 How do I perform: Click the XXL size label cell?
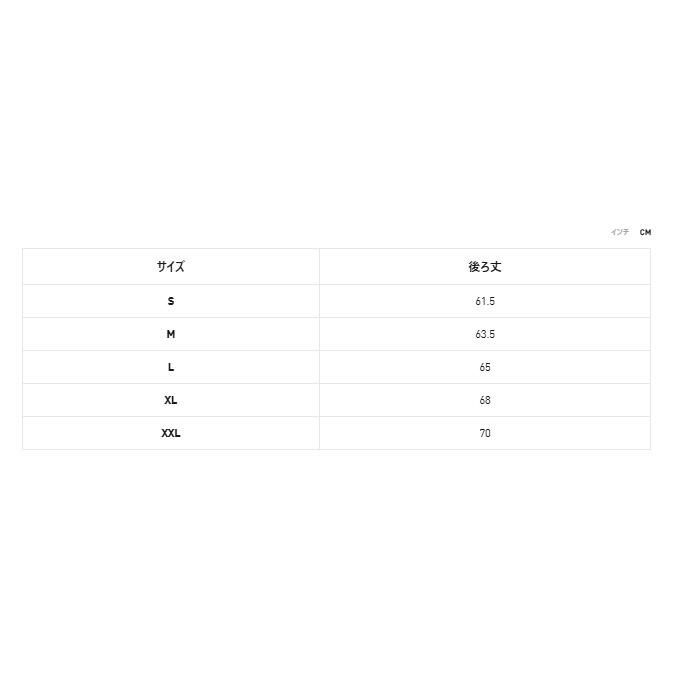[x=171, y=433]
